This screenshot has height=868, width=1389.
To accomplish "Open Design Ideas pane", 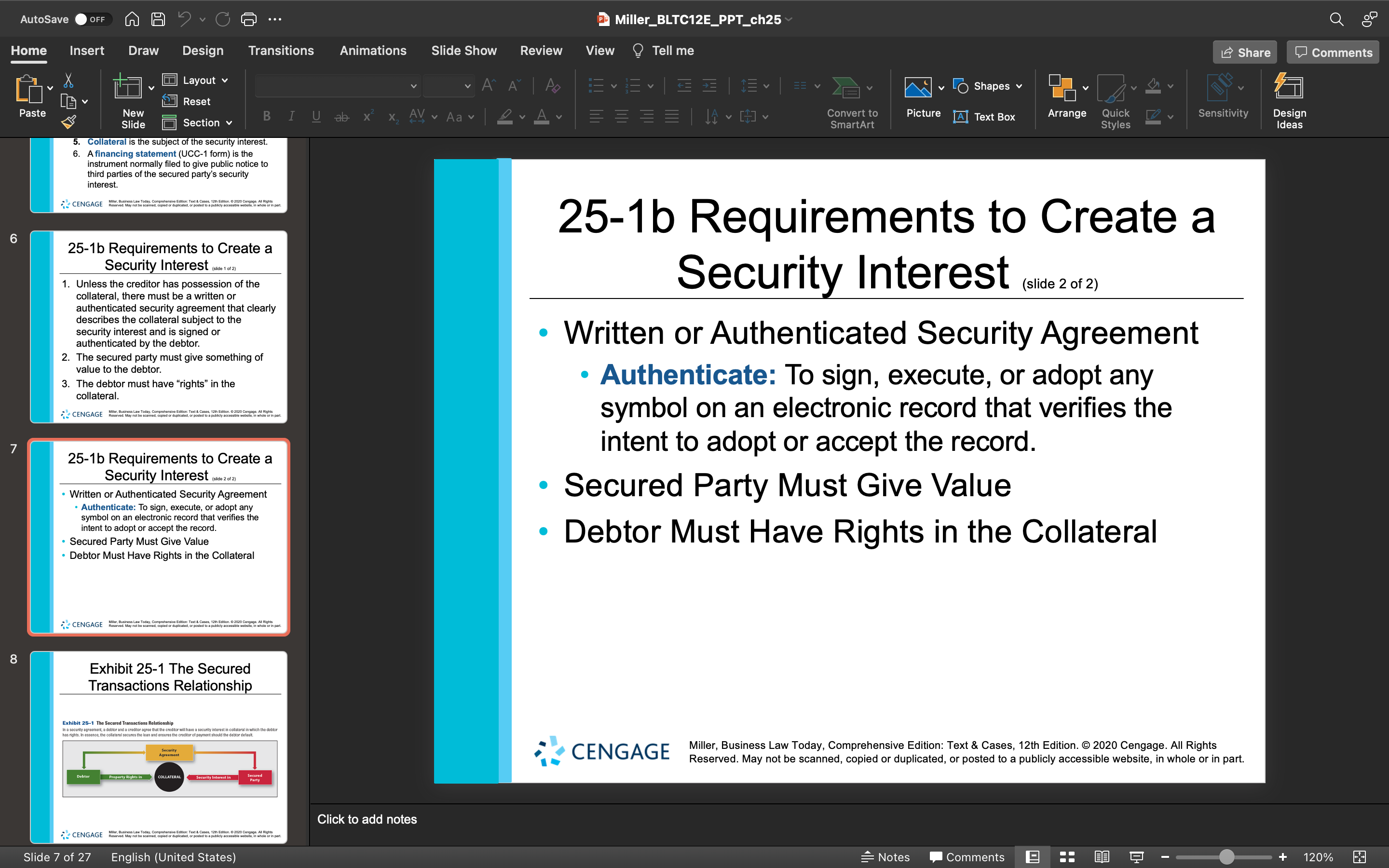I will (x=1289, y=101).
